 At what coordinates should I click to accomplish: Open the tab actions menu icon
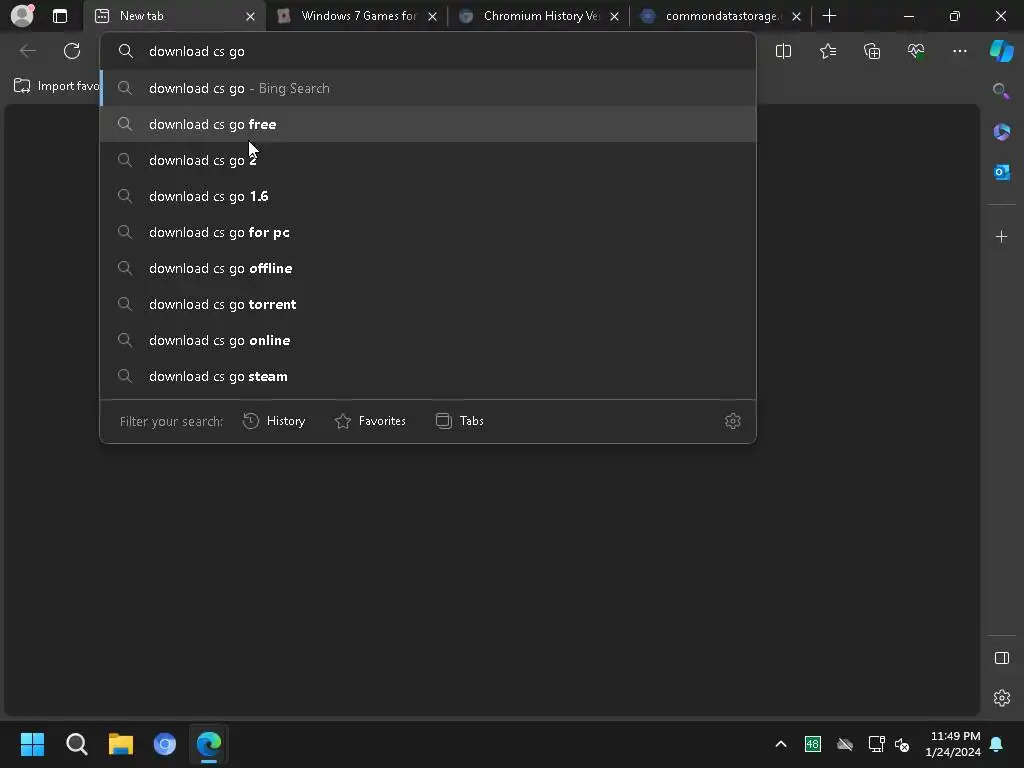(60, 16)
